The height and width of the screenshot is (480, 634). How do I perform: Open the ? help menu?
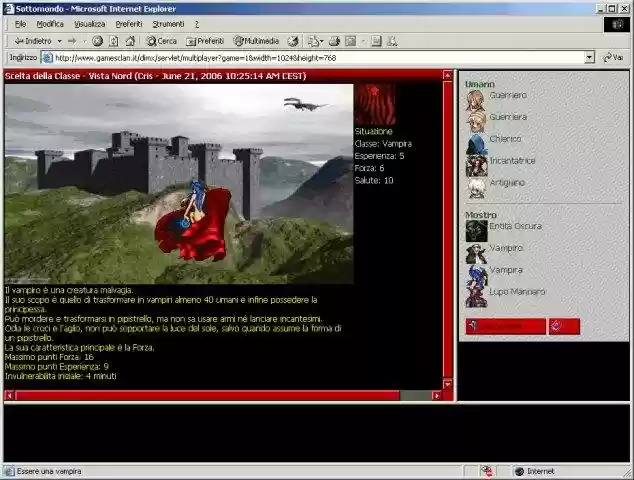coord(197,24)
